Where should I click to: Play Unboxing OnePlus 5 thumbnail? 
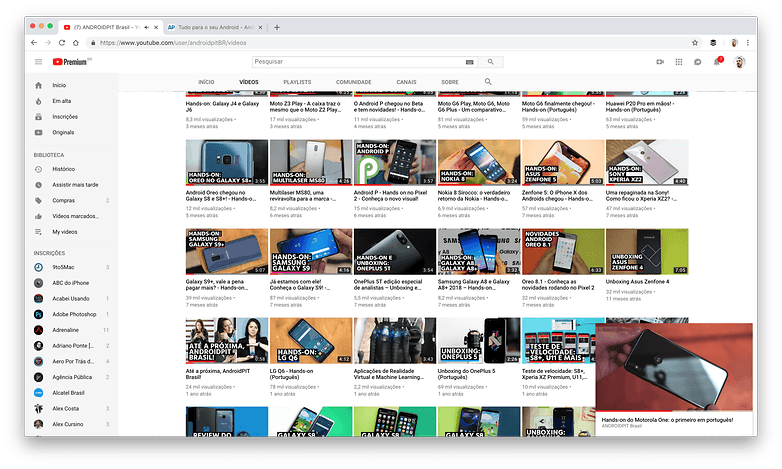pyautogui.click(x=479, y=341)
